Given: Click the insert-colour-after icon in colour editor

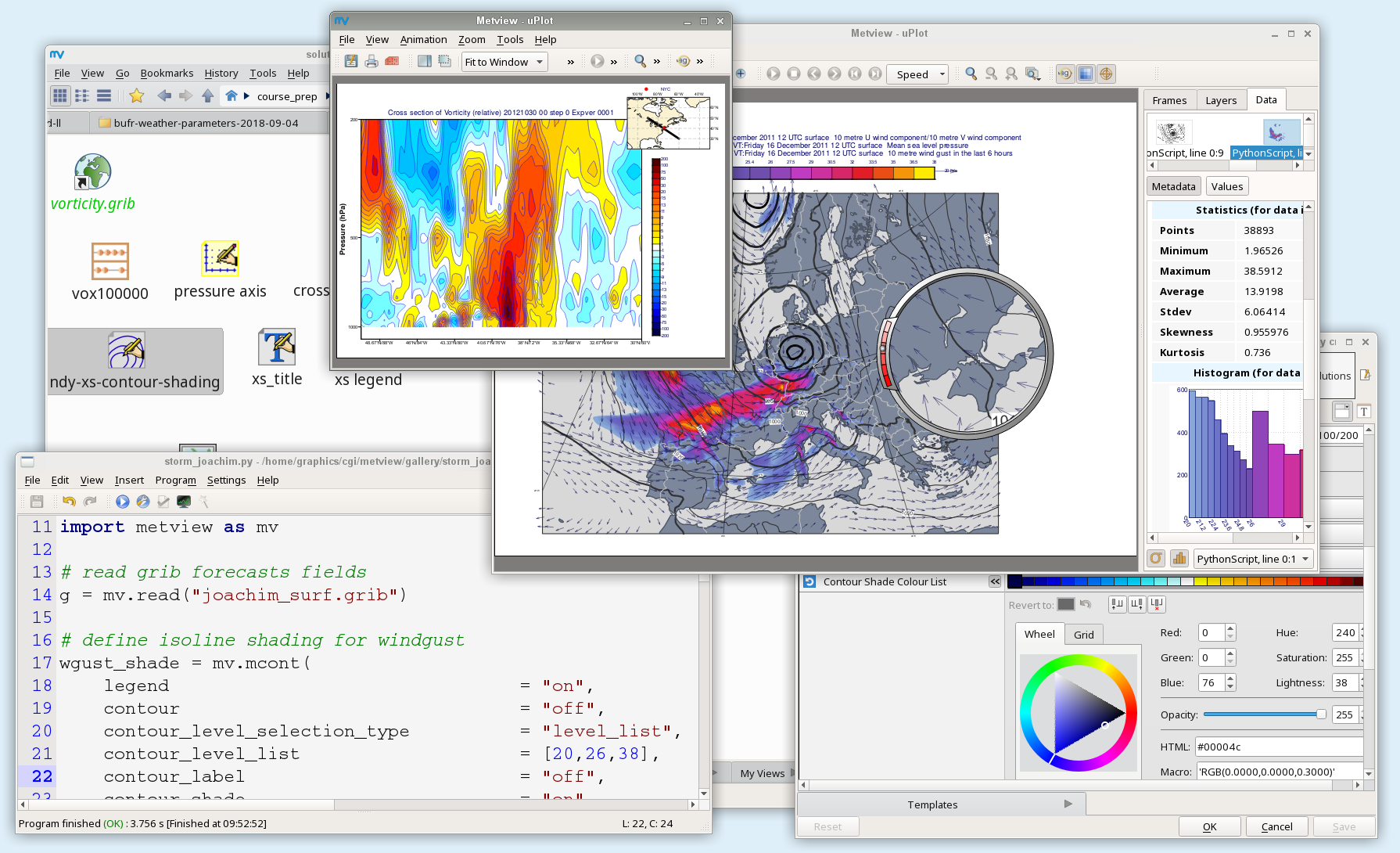Looking at the screenshot, I should pyautogui.click(x=1137, y=604).
